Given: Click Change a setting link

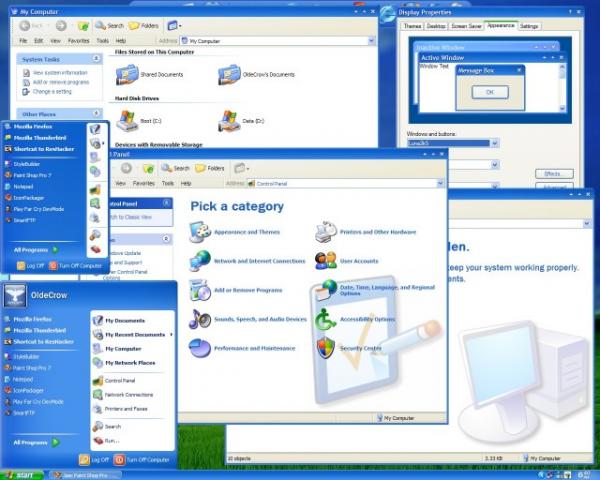Looking at the screenshot, I should 52,91.
